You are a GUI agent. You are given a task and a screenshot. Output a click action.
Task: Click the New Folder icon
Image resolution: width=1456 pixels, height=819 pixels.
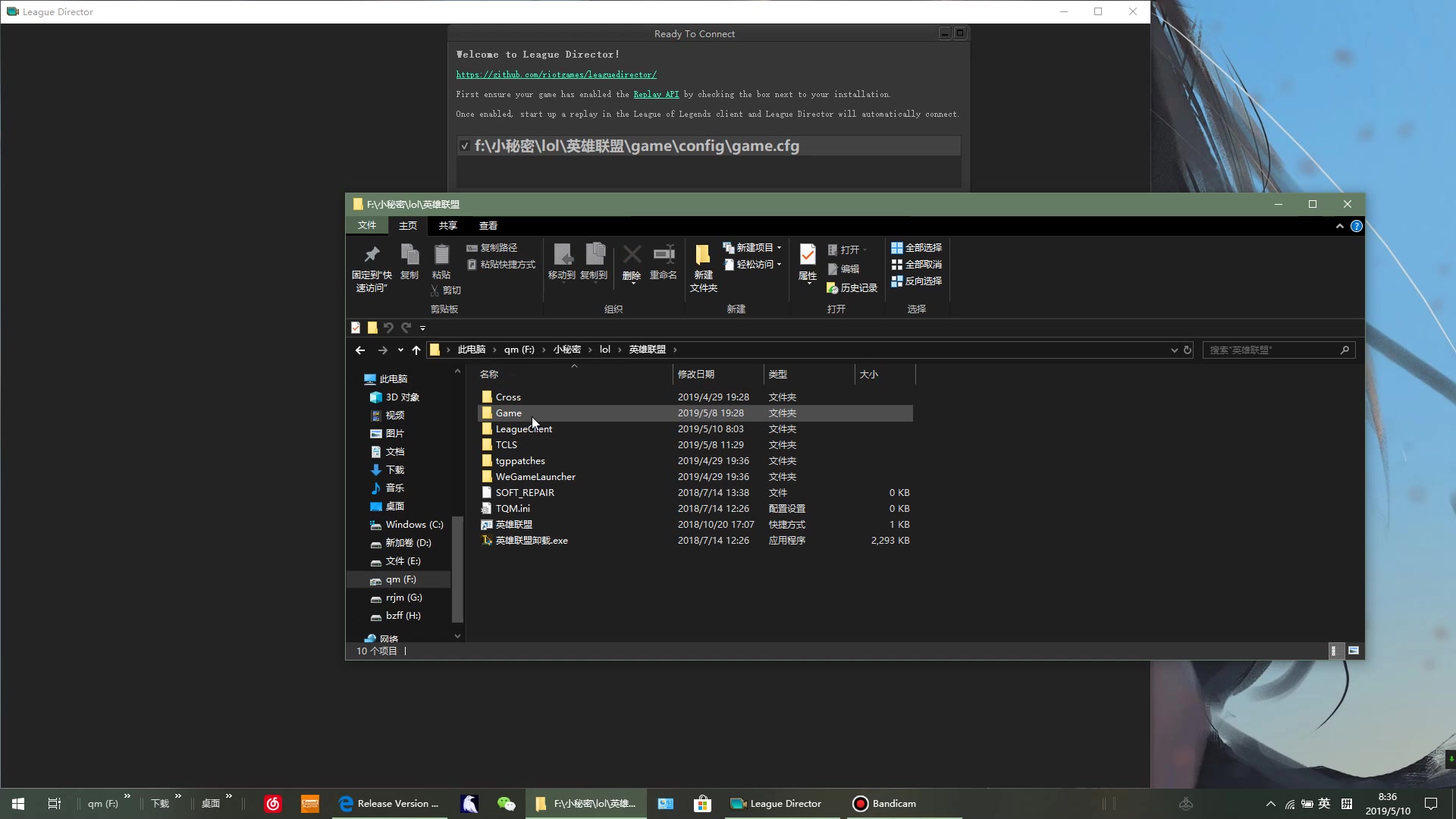703,256
